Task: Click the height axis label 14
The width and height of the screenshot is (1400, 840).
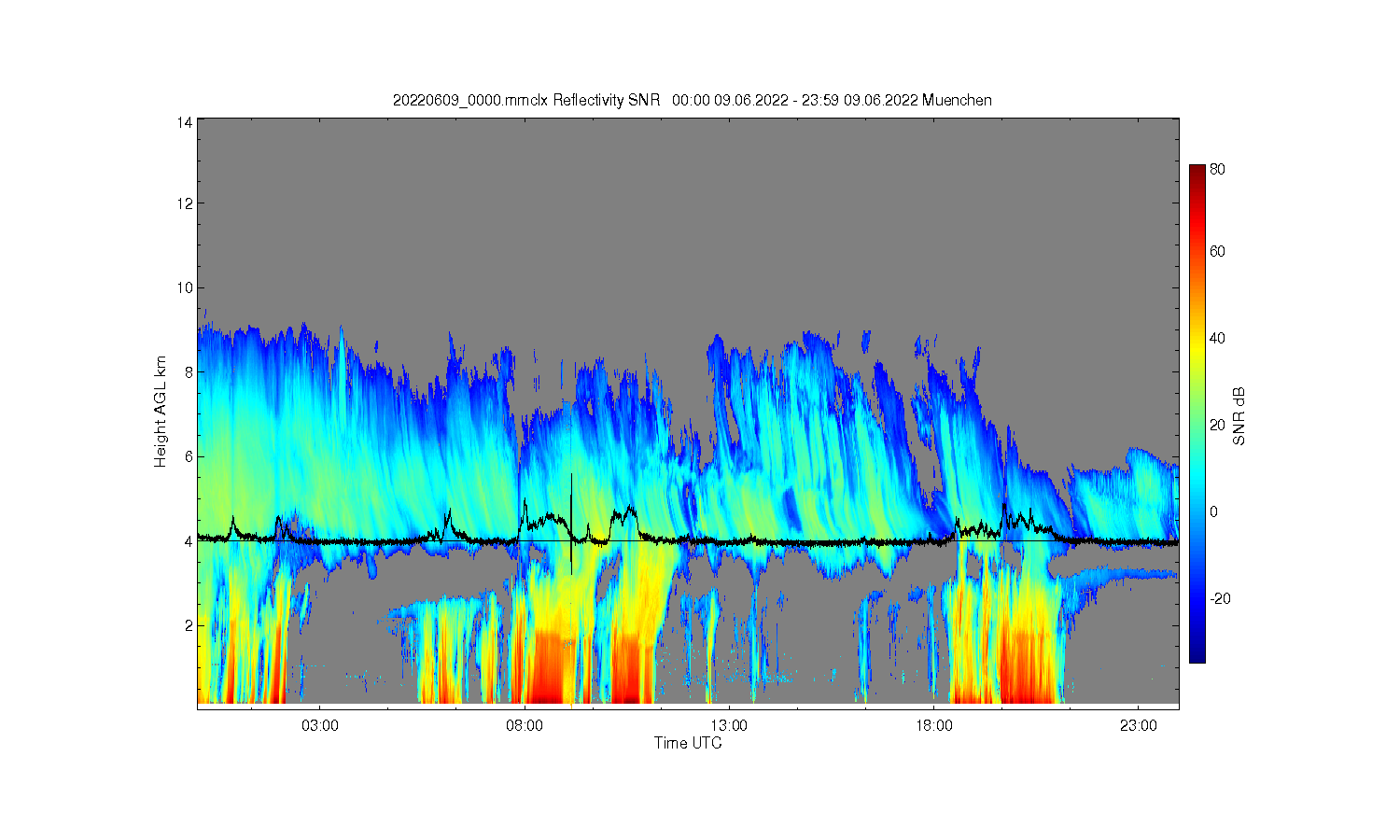Action: pos(185,122)
